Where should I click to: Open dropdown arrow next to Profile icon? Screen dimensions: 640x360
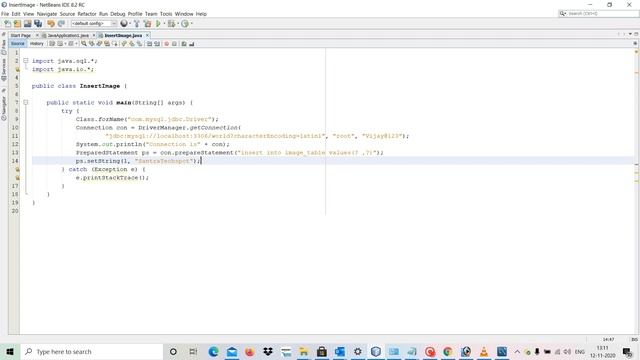[x=191, y=24]
